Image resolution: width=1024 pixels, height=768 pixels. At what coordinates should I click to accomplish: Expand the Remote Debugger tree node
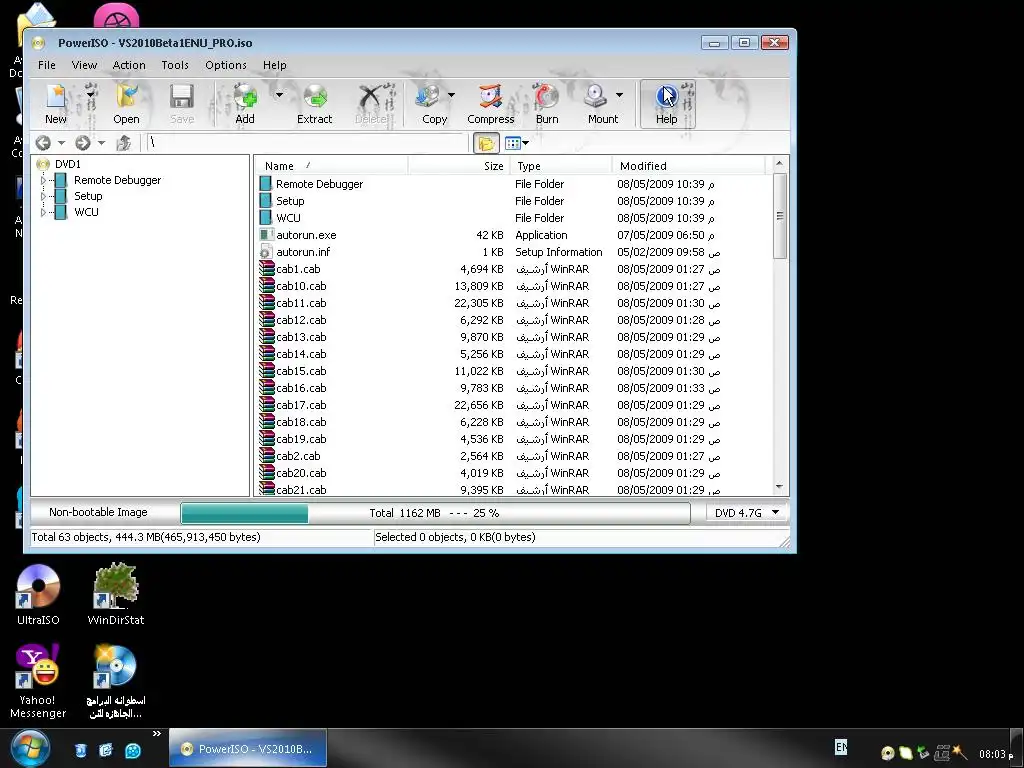pos(43,180)
